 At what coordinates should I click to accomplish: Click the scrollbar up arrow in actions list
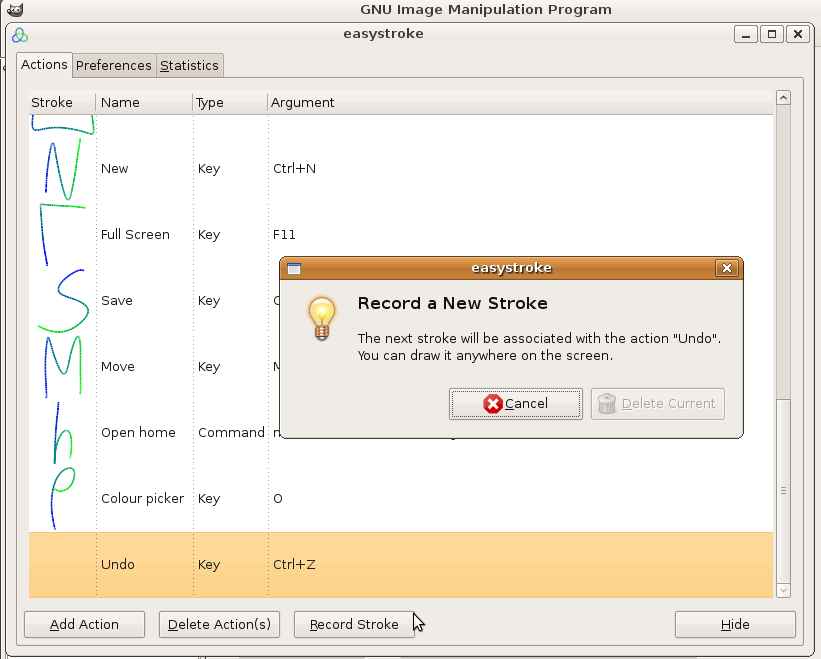tap(783, 97)
